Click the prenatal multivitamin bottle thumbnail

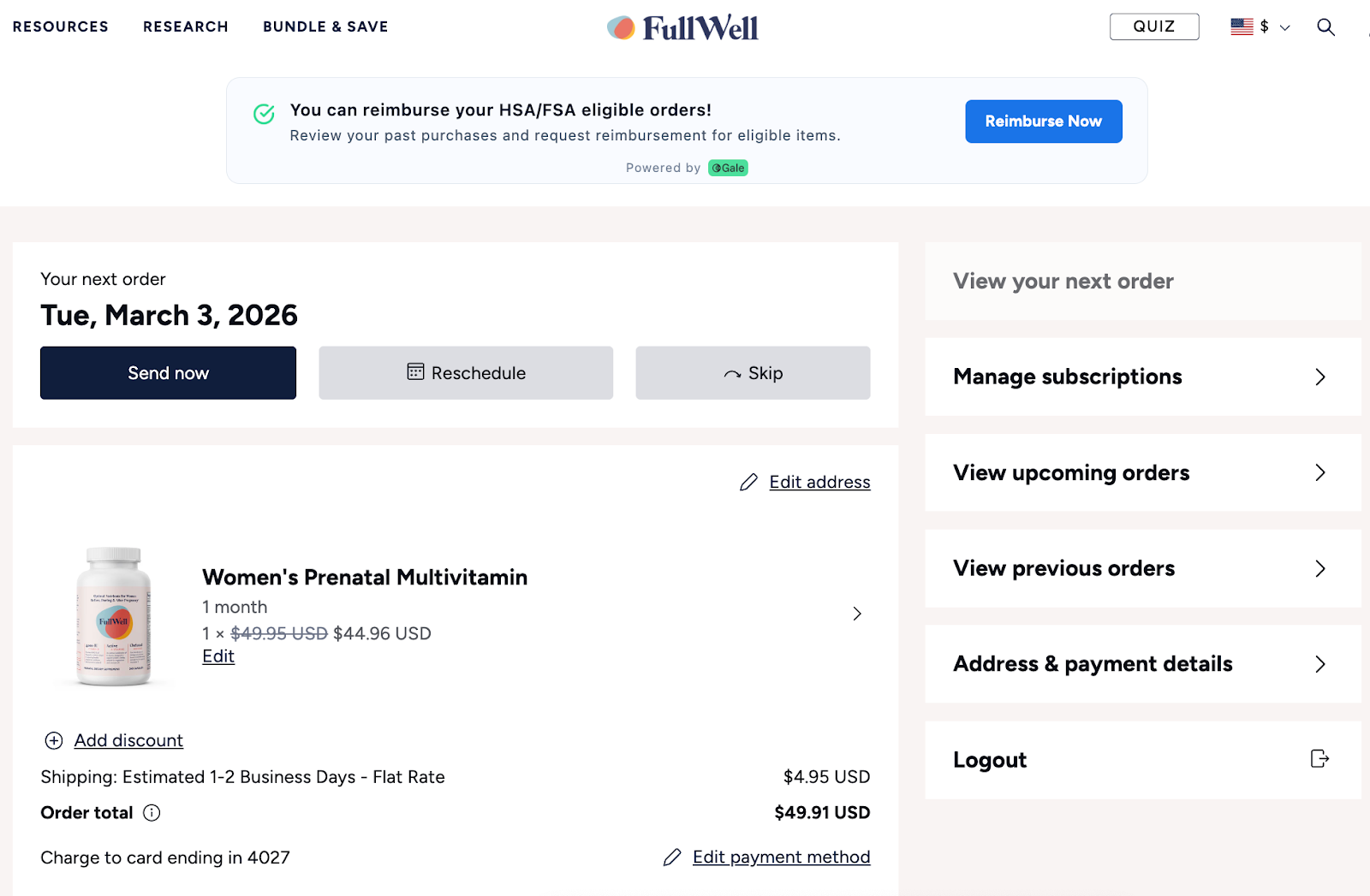[x=114, y=616]
